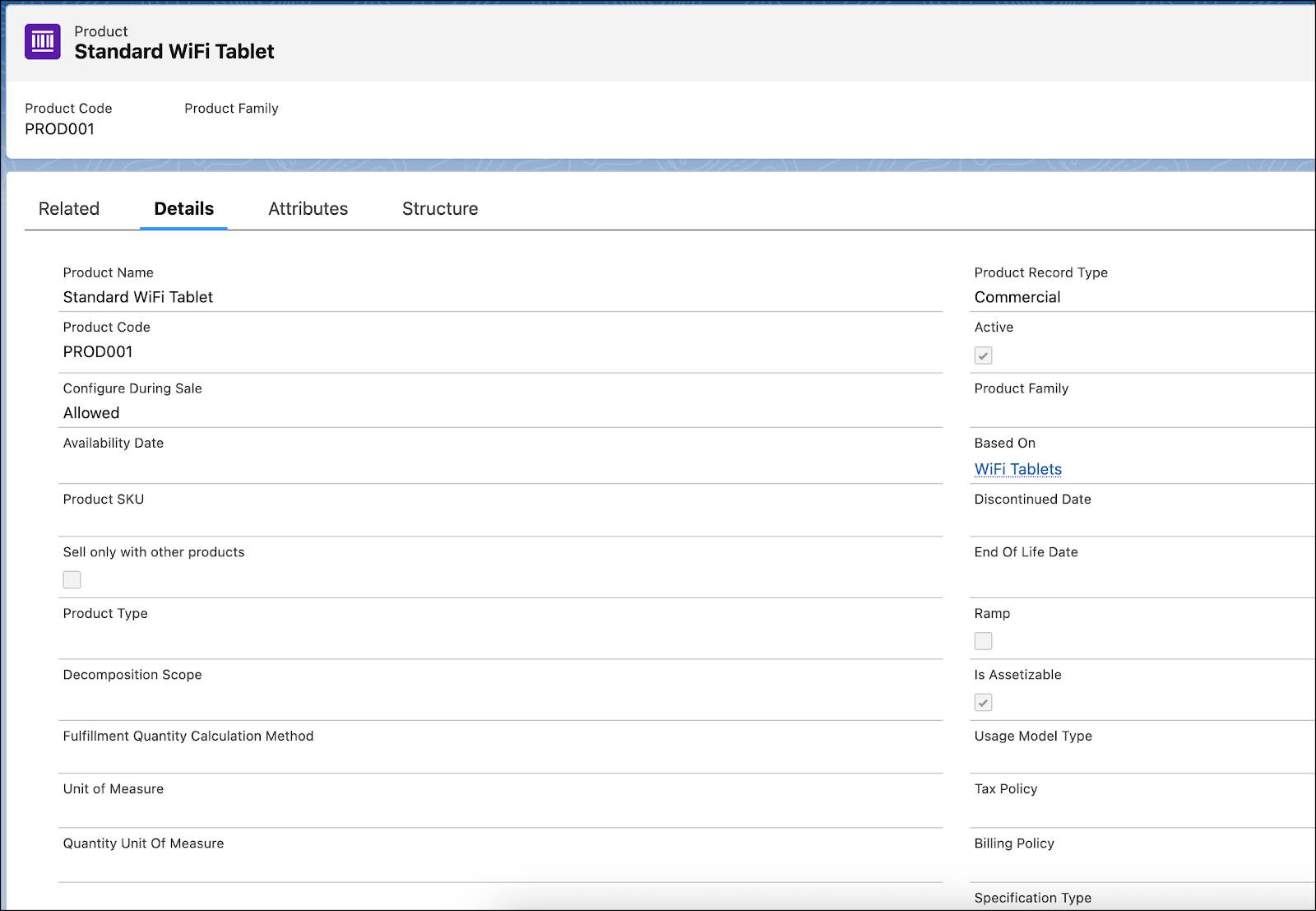Open the Attributes tab
Screen dimensions: 1316x911
308,209
